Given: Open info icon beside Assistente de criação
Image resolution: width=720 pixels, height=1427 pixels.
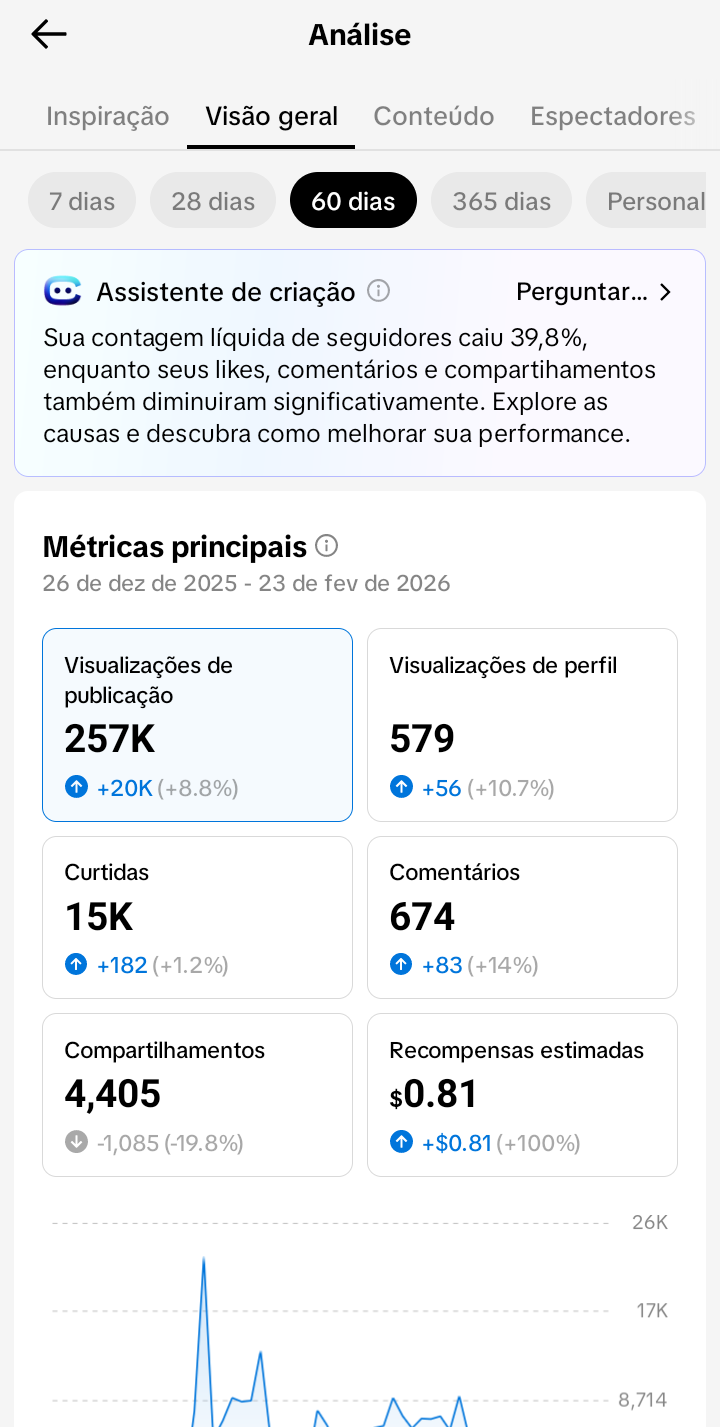Looking at the screenshot, I should [x=378, y=291].
